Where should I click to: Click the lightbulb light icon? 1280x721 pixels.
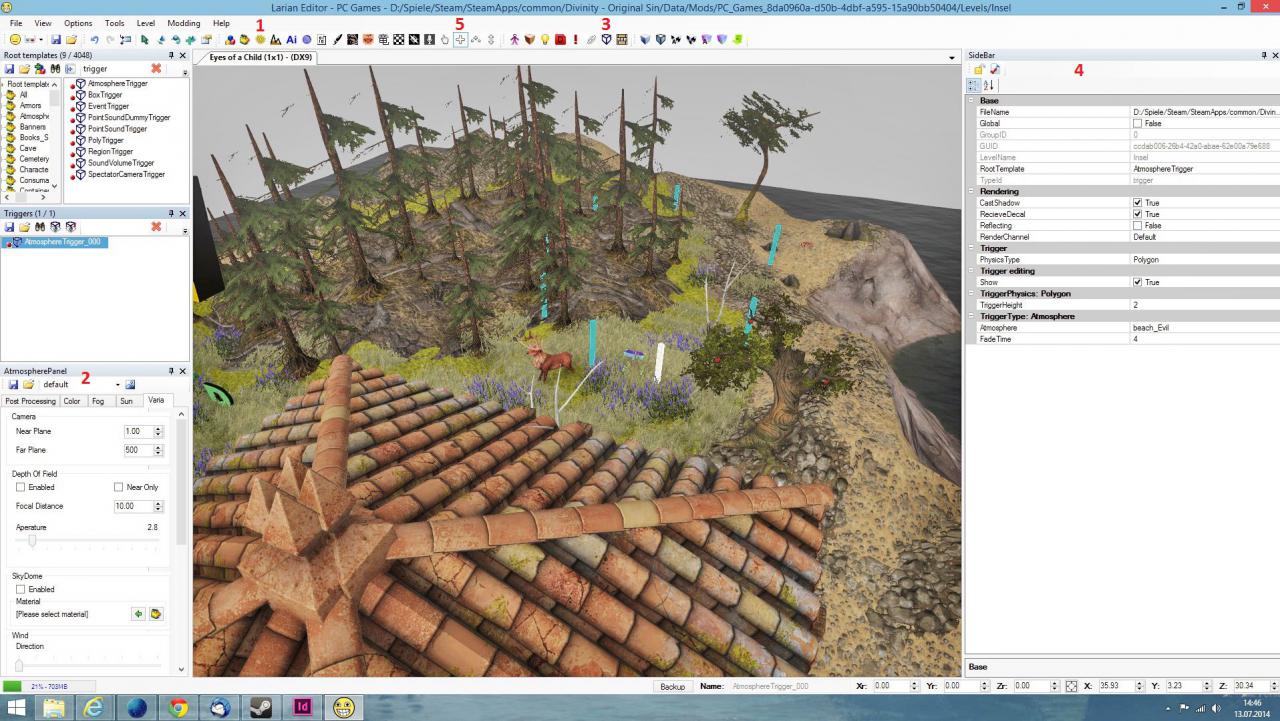pyautogui.click(x=545, y=40)
